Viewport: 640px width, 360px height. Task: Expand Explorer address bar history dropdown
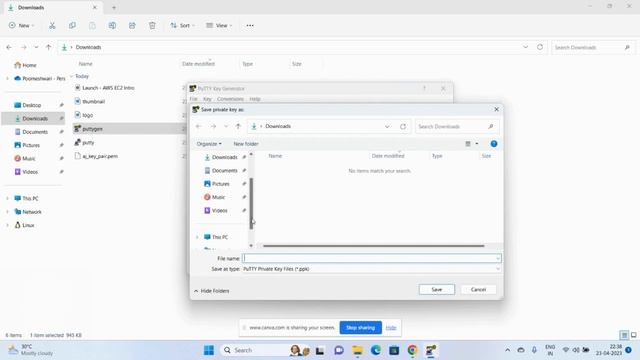tap(525, 47)
